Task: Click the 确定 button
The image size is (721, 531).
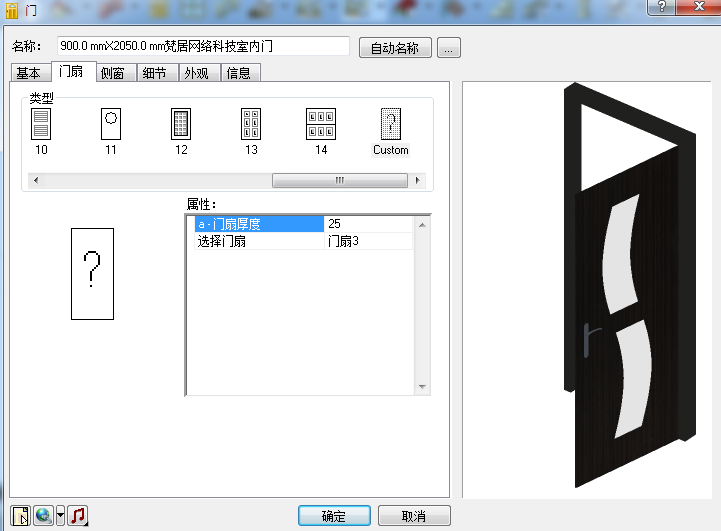Action: (x=334, y=516)
